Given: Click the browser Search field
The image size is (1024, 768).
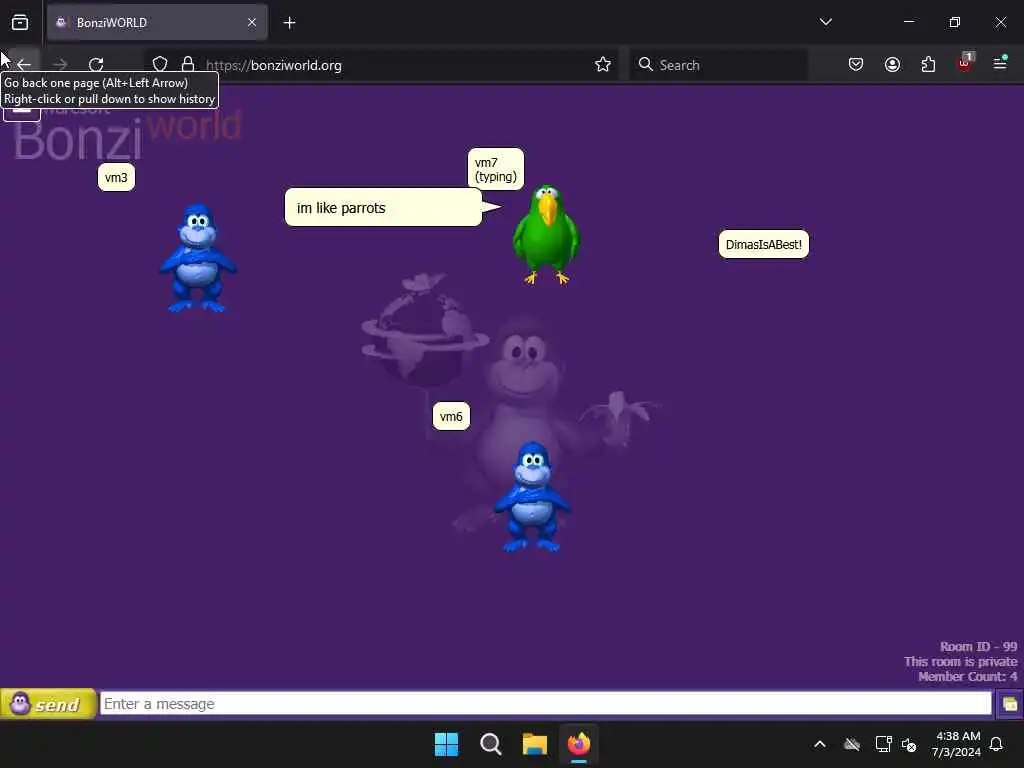Looking at the screenshot, I should [718, 65].
